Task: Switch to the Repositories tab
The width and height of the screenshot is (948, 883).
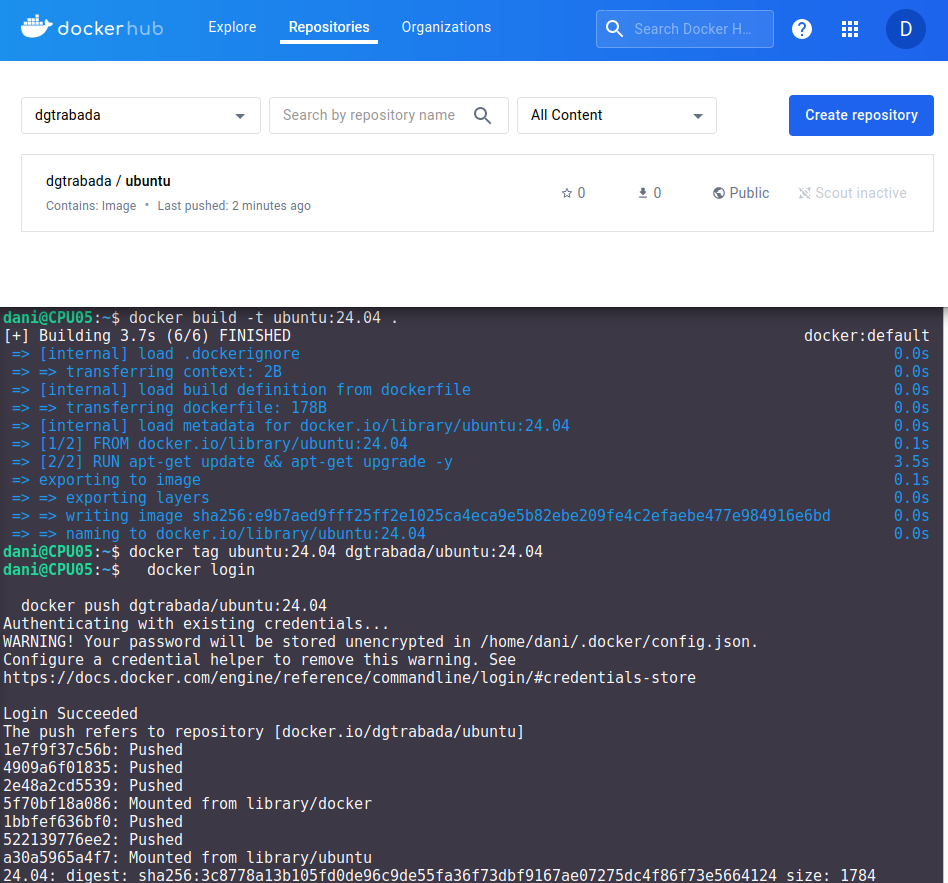Action: [329, 27]
